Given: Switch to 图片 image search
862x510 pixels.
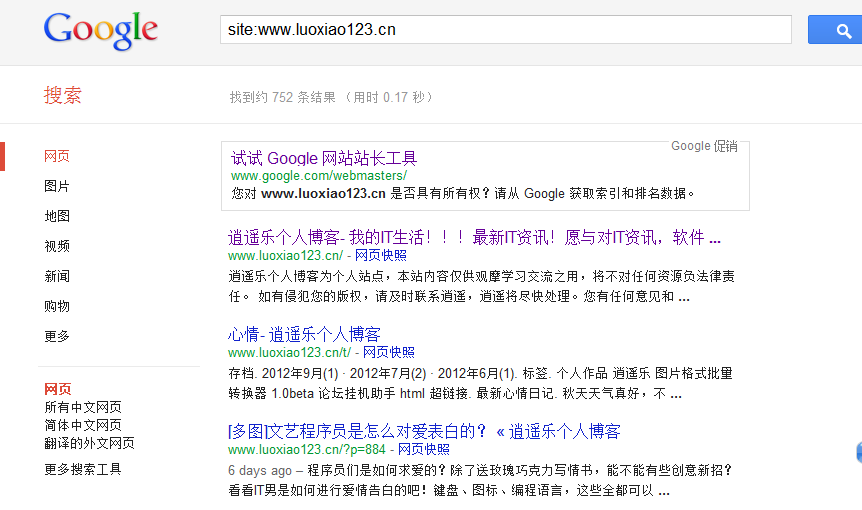Looking at the screenshot, I should click(x=57, y=186).
